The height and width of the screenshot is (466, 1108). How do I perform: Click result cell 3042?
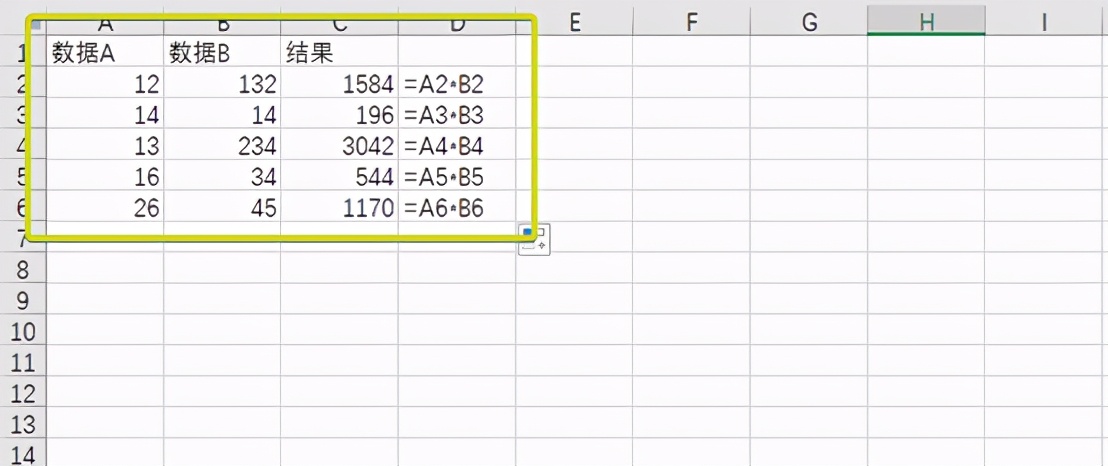click(339, 146)
